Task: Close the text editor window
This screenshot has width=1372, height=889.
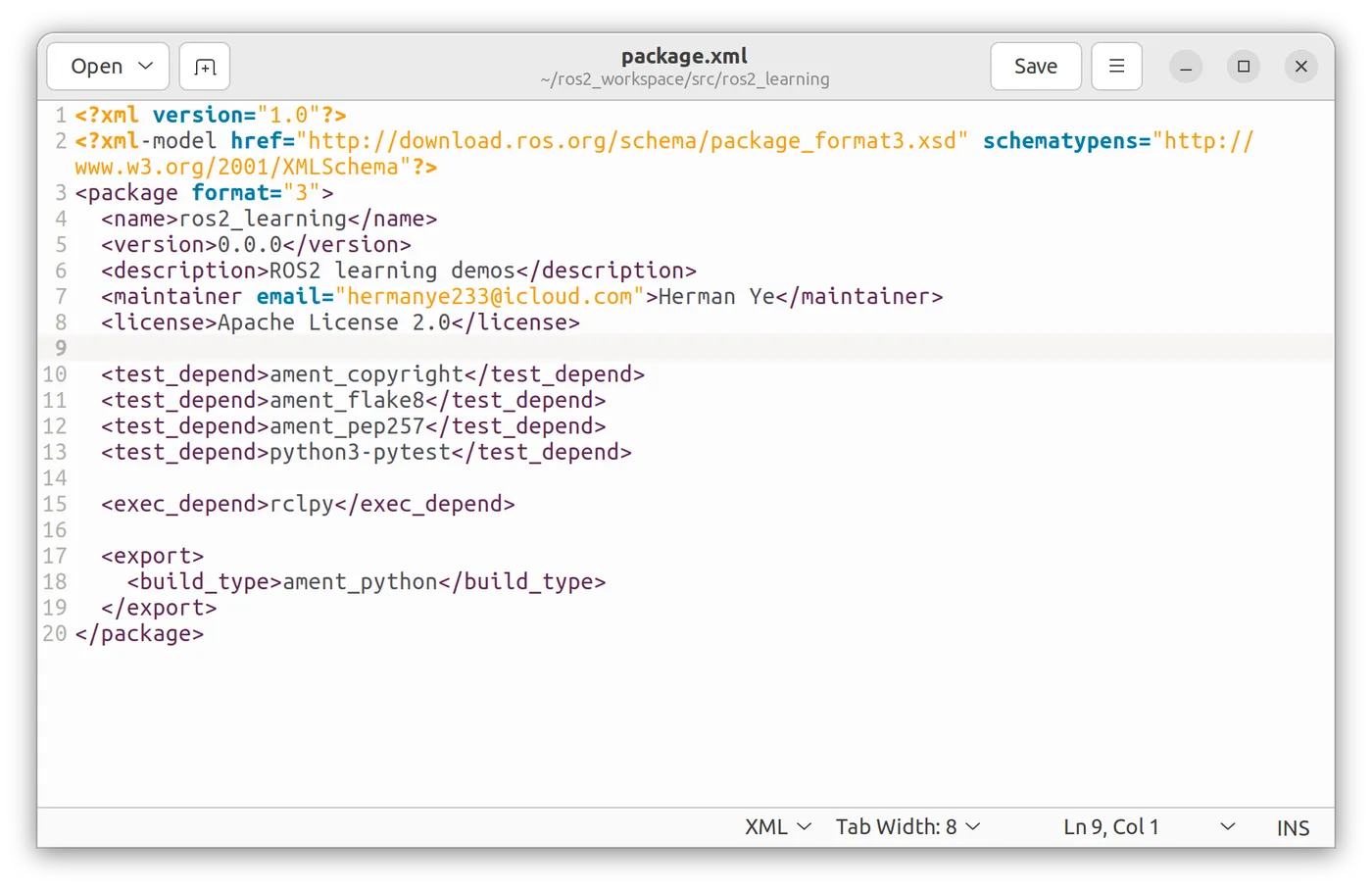Action: [1301, 67]
